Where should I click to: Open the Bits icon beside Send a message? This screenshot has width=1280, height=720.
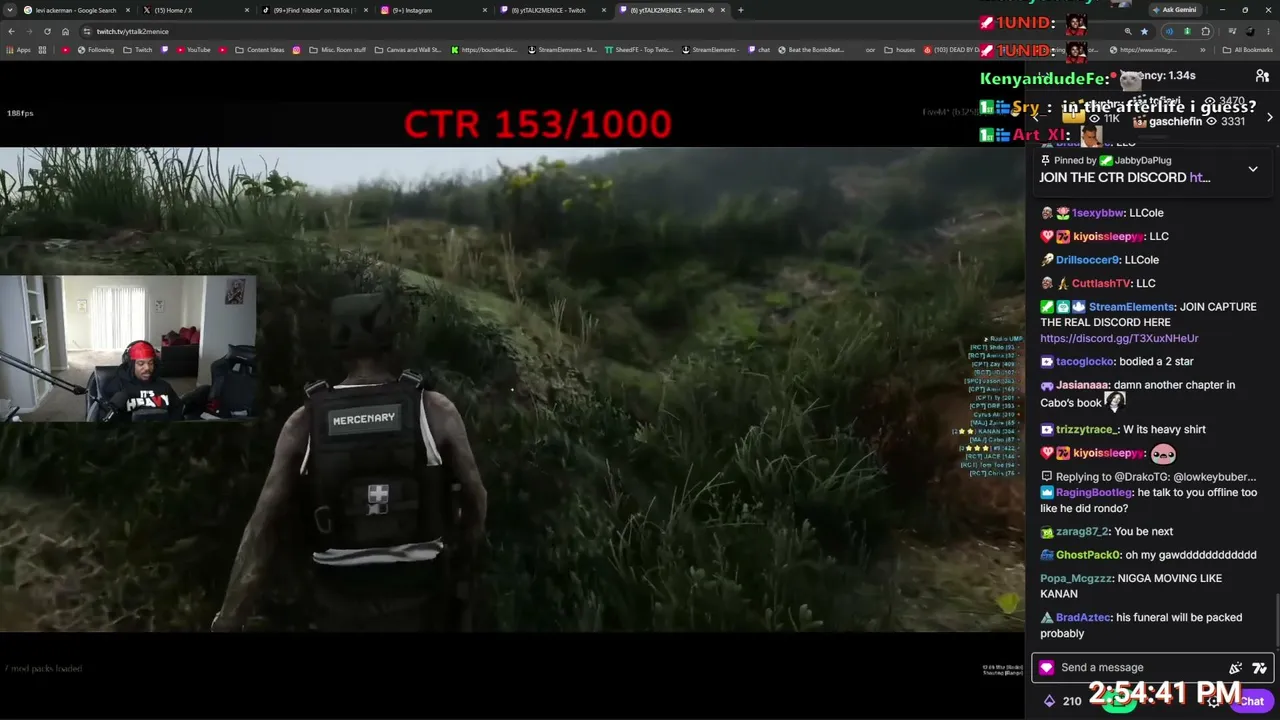[1046, 668]
